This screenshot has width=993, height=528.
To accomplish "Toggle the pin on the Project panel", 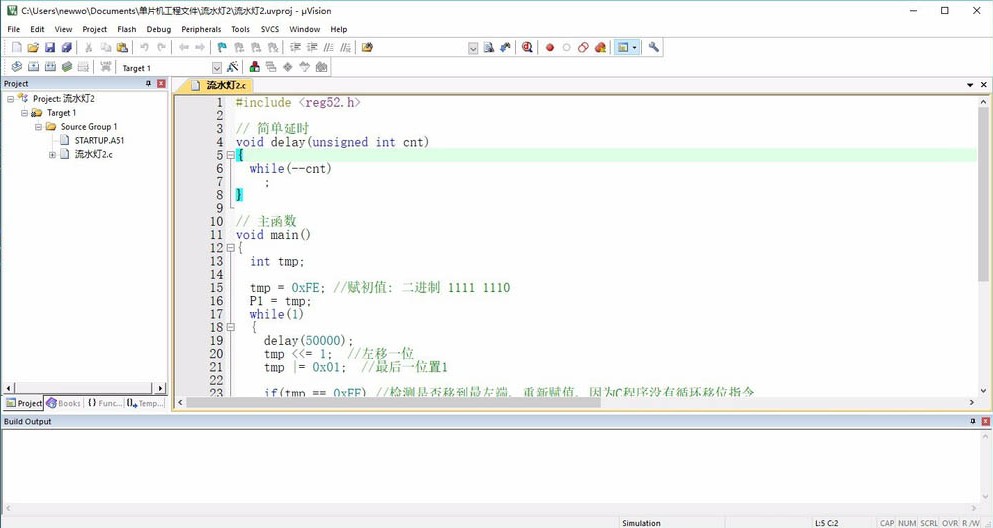I will (149, 84).
